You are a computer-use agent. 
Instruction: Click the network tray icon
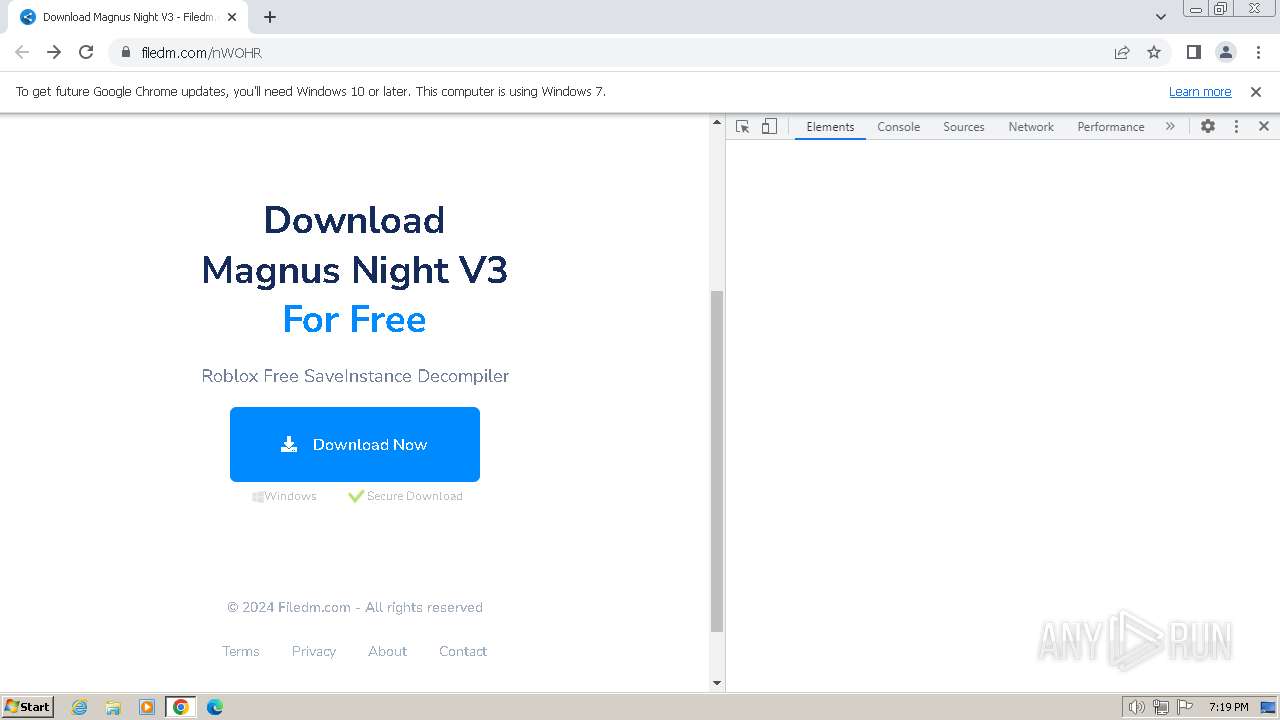coord(1161,707)
